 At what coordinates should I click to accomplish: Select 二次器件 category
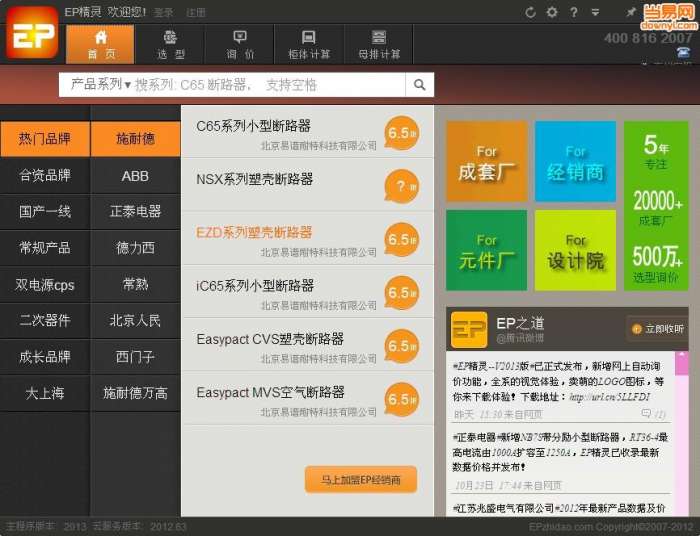(x=45, y=320)
